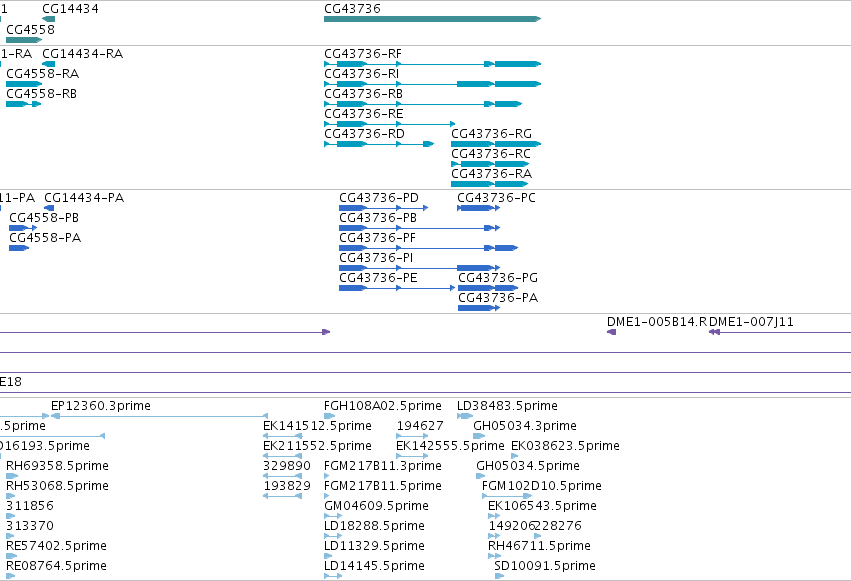Select transcript CG43736-RC

coord(490,164)
